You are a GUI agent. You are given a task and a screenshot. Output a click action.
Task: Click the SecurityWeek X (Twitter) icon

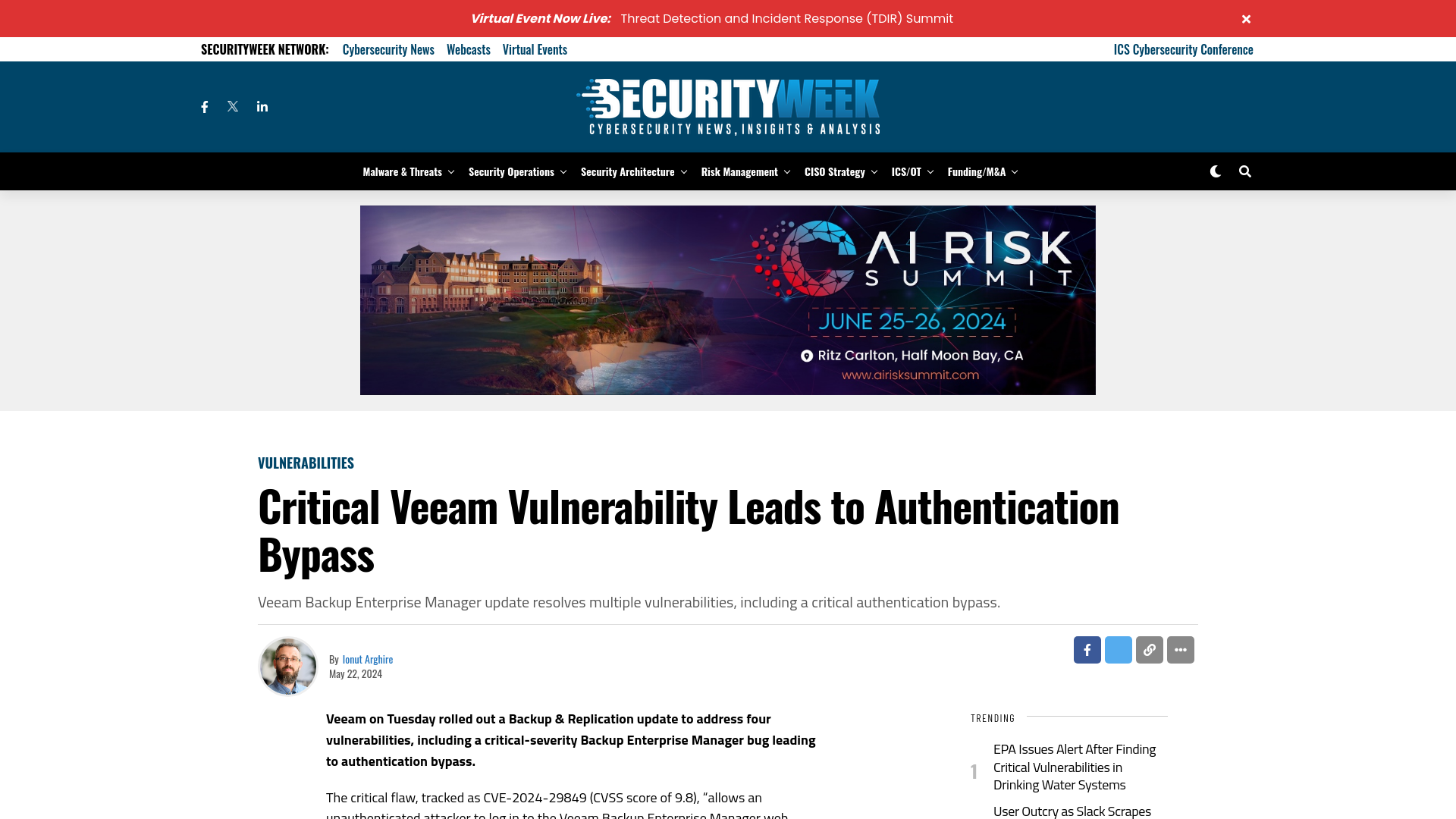click(x=232, y=107)
